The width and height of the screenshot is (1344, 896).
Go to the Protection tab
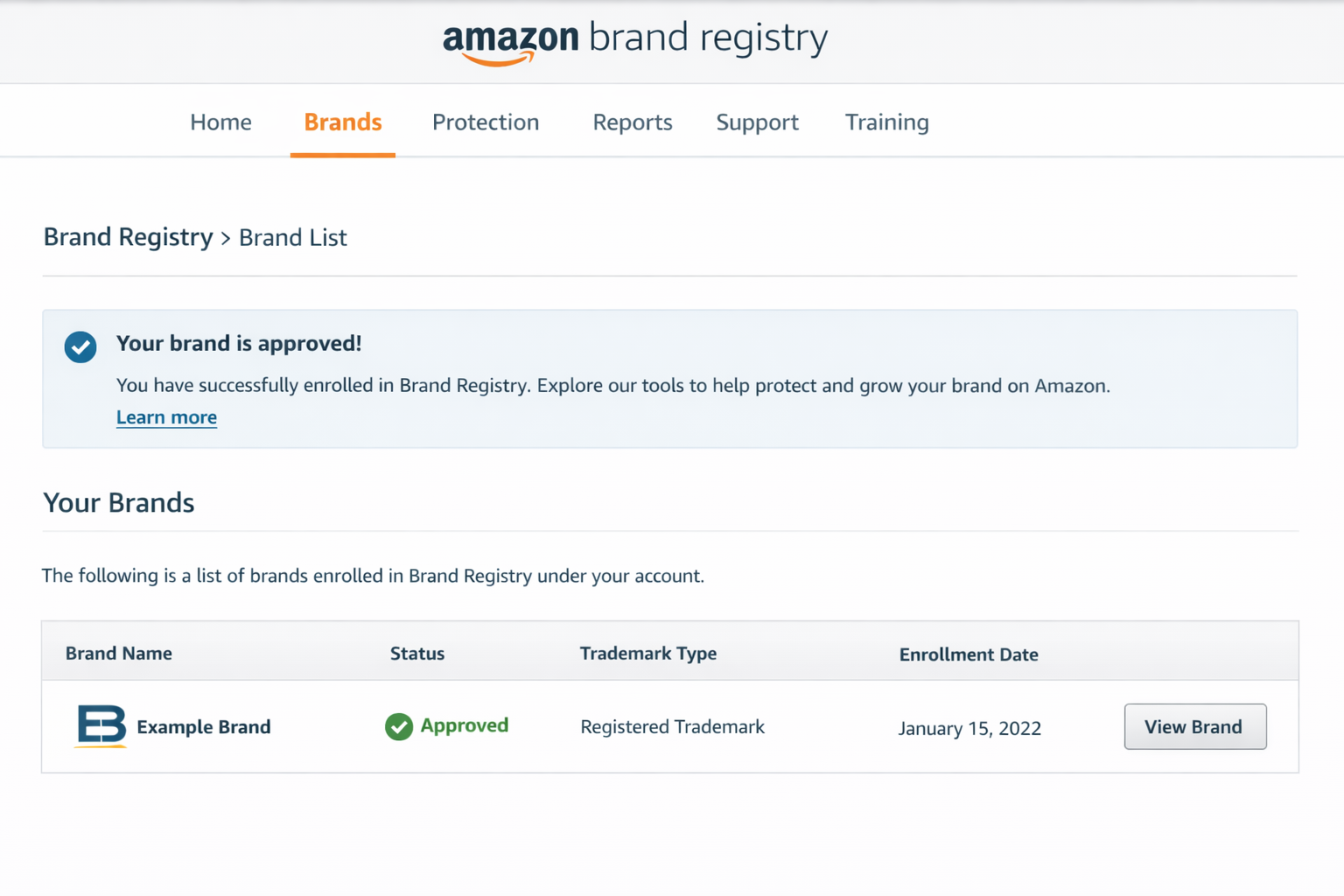[x=486, y=122]
